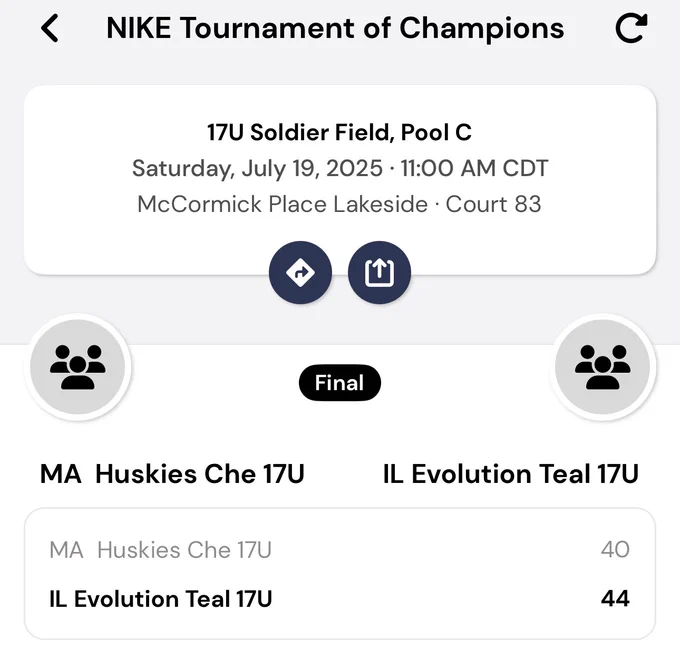Refresh the game details

631,28
